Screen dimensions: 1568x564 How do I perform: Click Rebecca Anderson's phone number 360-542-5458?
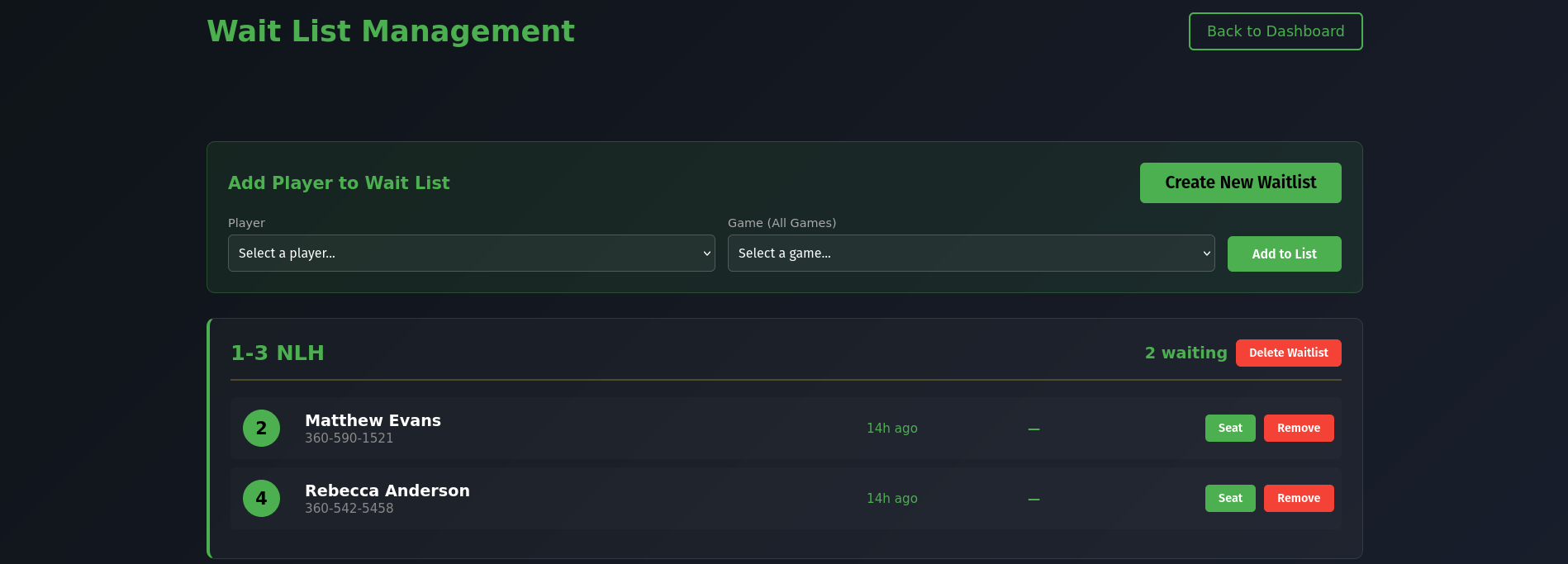point(349,508)
